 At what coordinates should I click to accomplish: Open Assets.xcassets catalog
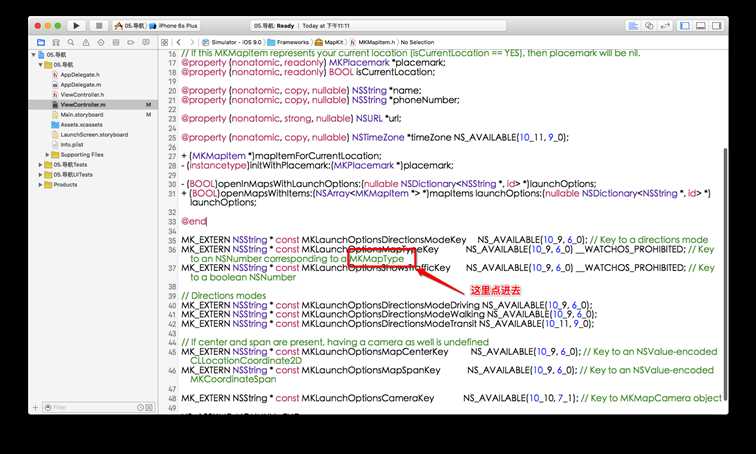(81, 125)
